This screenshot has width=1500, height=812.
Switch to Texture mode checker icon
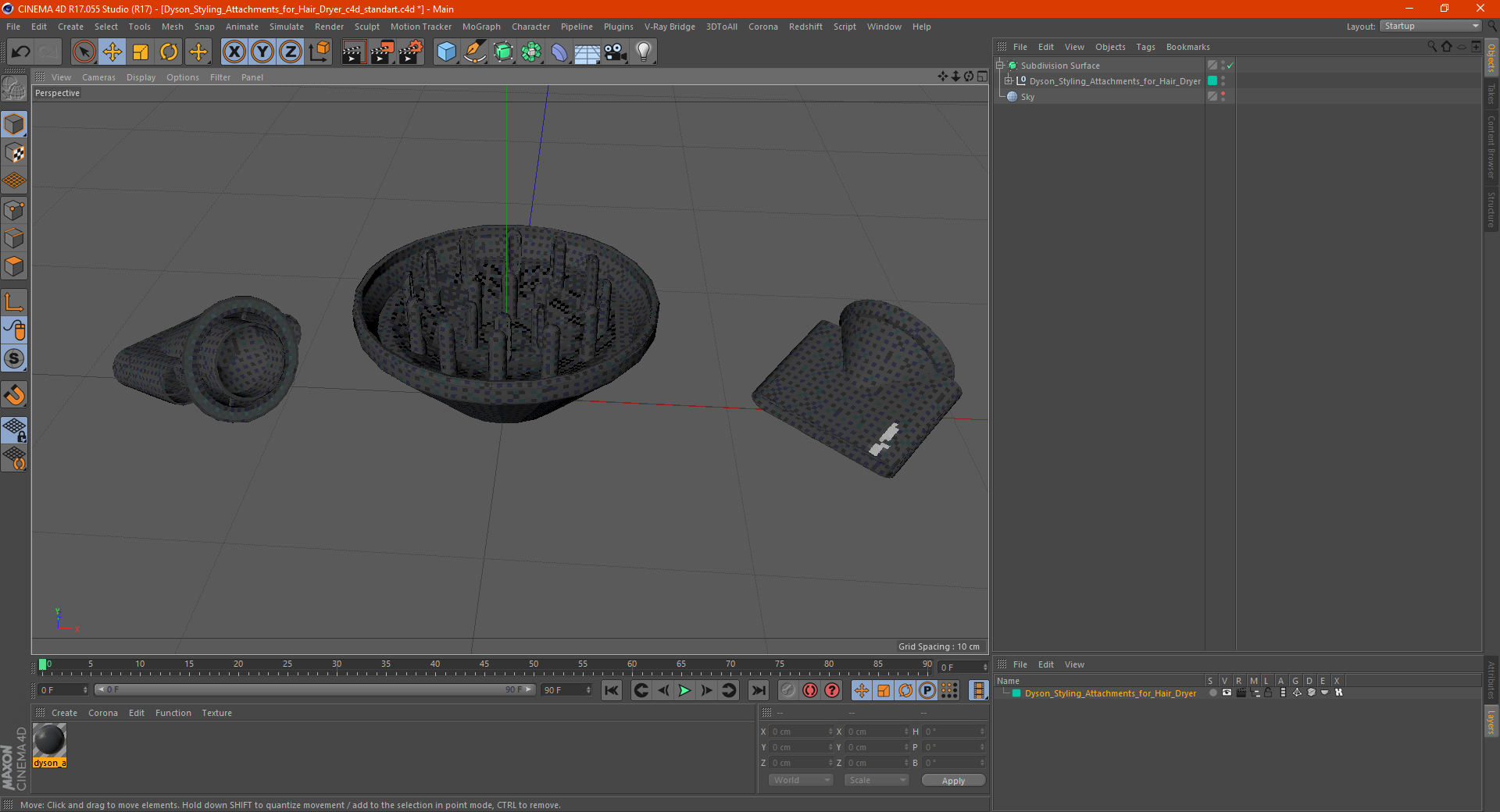[14, 153]
